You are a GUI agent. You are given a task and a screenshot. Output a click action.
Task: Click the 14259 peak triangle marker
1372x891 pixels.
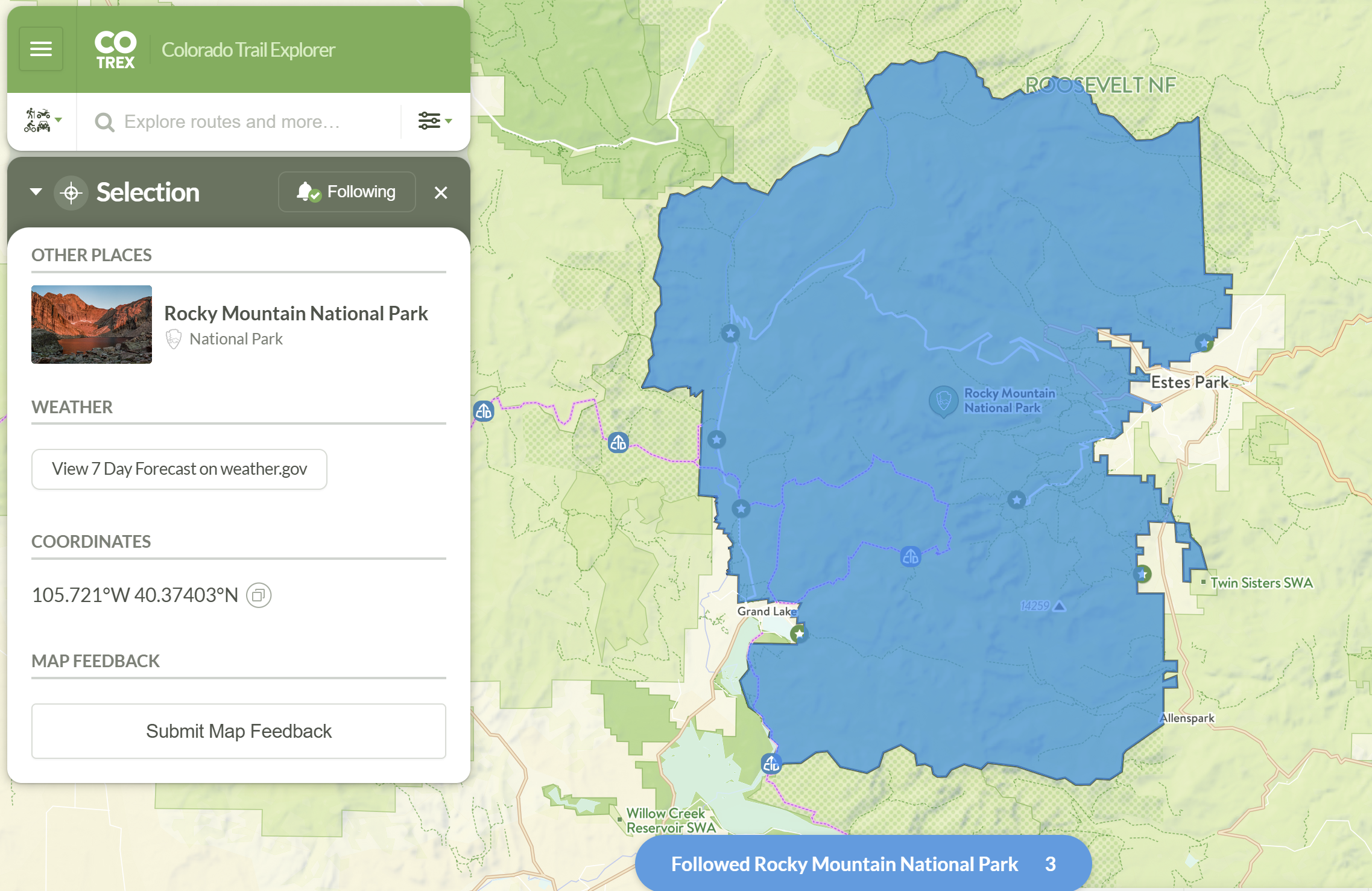click(x=1060, y=606)
